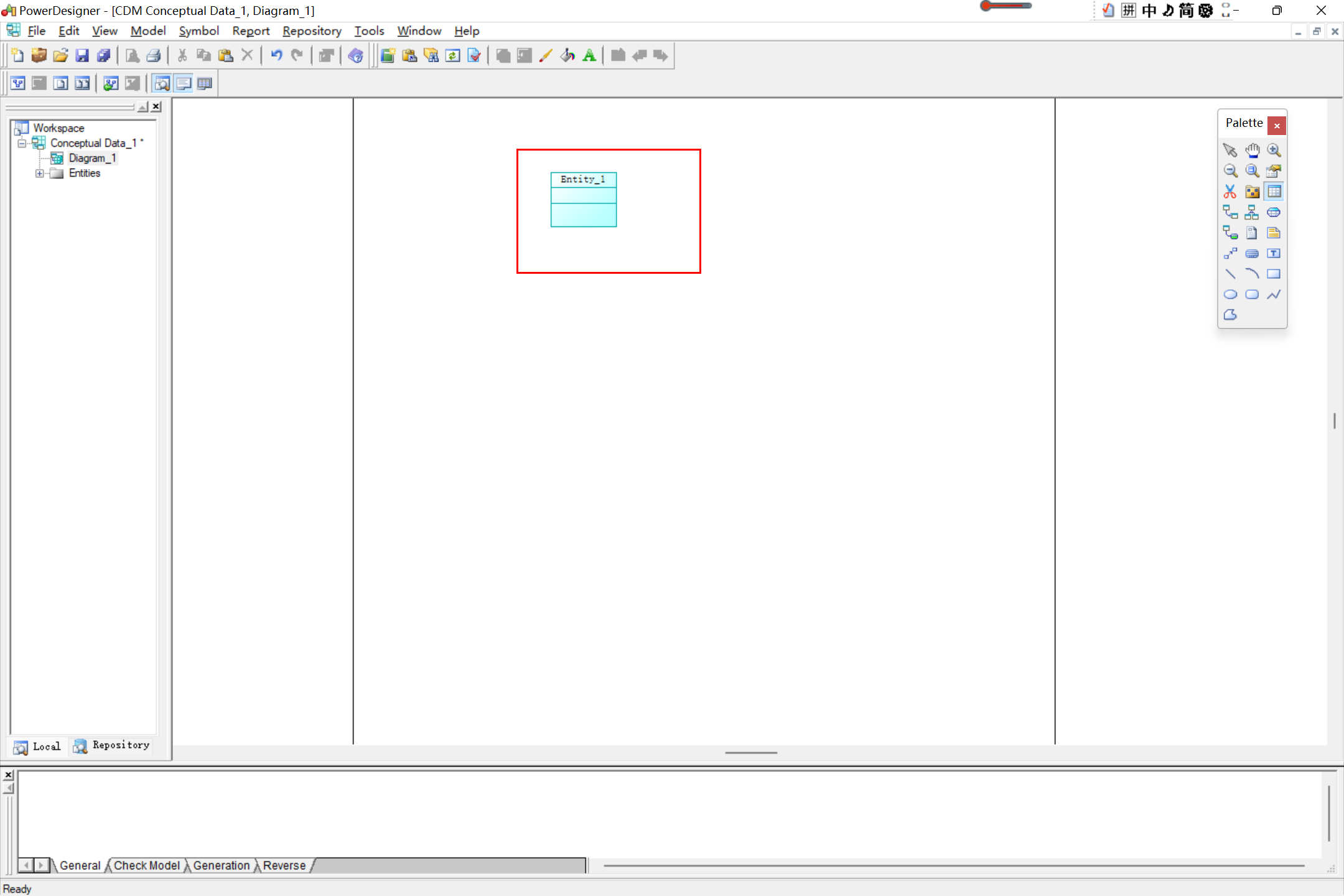Close the Palette with red X
The width and height of the screenshot is (1344, 896).
pos(1277,126)
